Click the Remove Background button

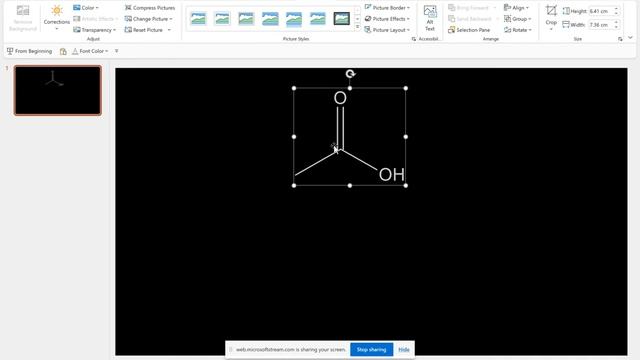[22, 17]
